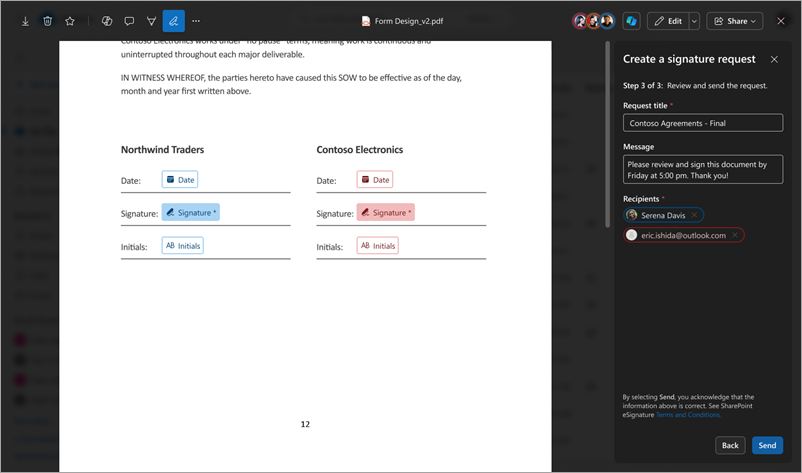Close the signature request panel
This screenshot has width=802, height=473.
click(x=774, y=59)
